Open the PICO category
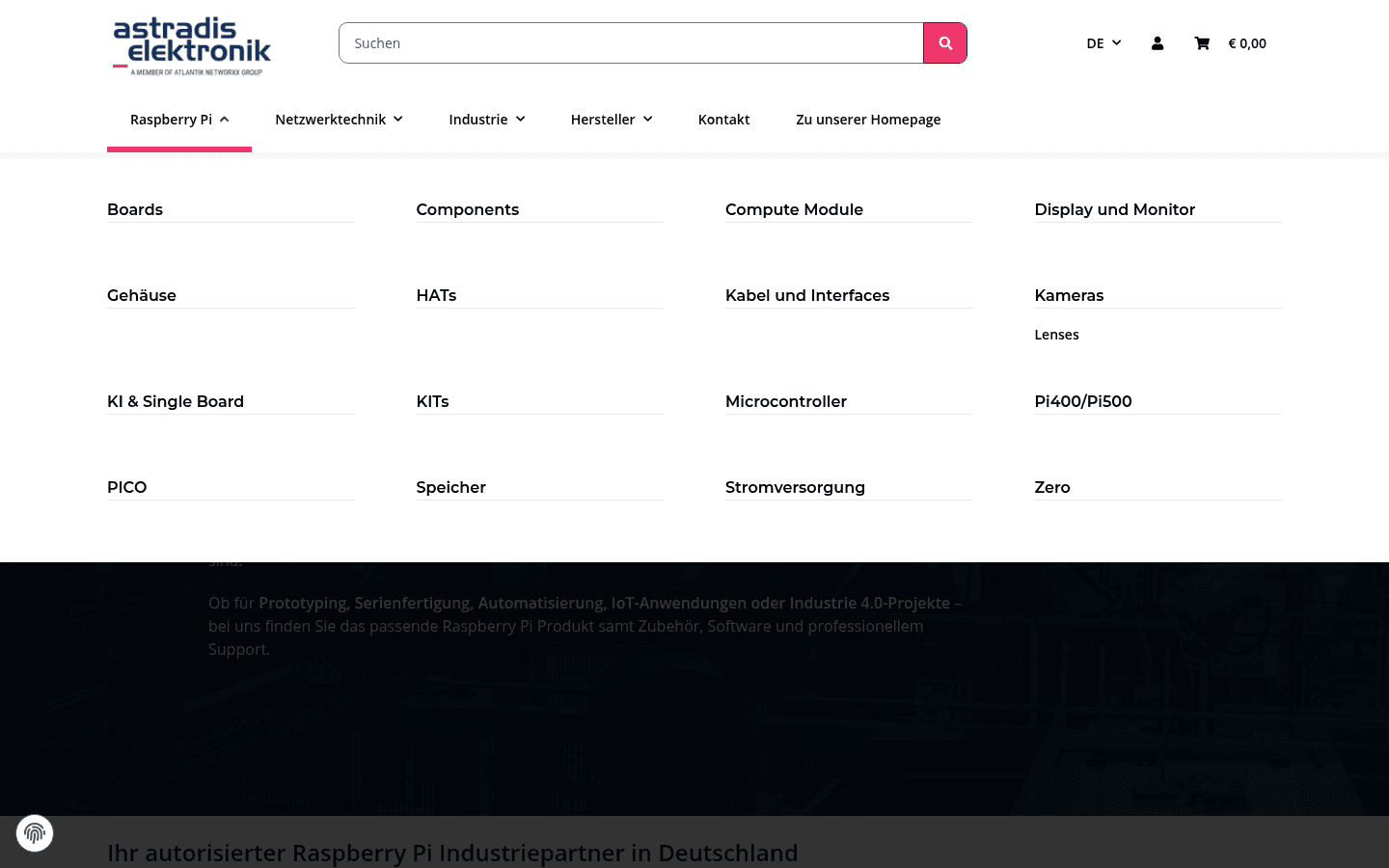 127,487
